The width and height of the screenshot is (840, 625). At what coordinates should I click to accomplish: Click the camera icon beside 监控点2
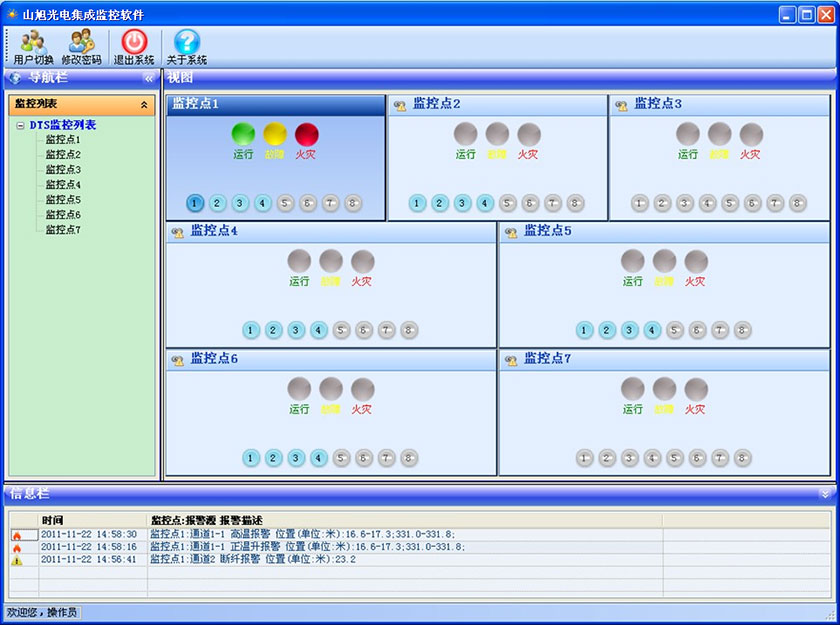[x=400, y=105]
